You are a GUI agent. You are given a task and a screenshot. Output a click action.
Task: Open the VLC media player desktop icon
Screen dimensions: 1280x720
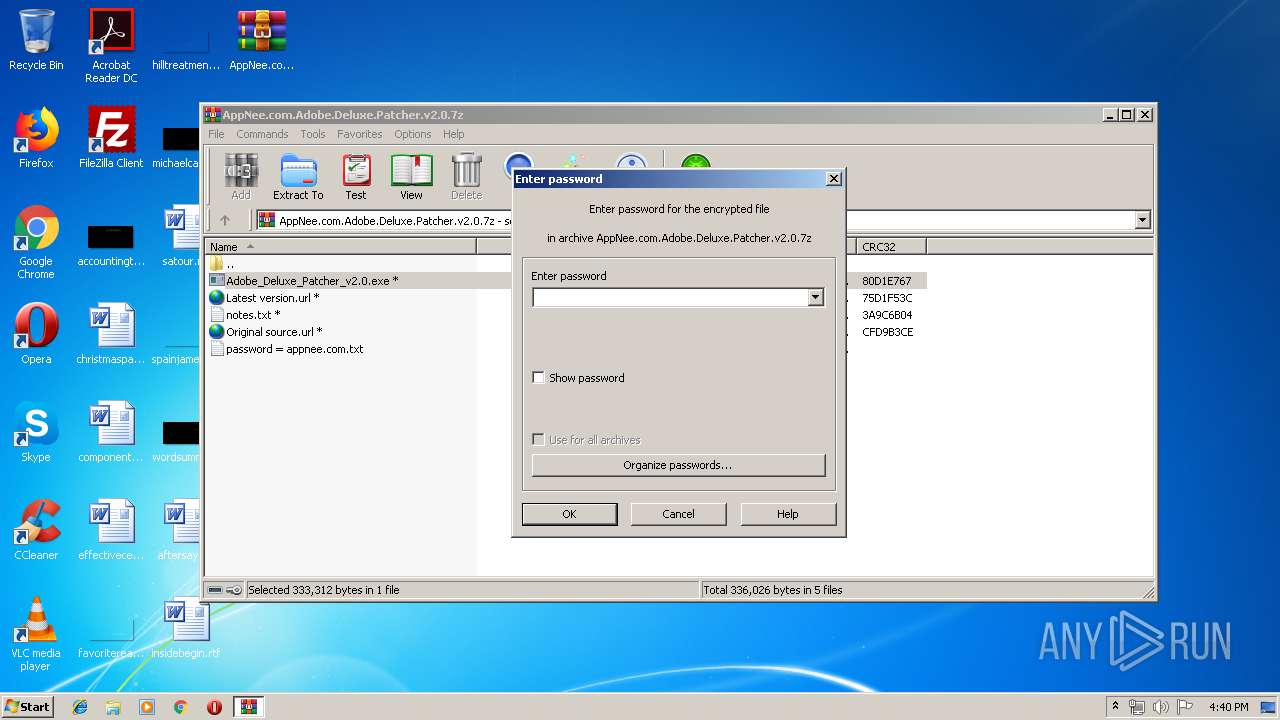point(36,634)
